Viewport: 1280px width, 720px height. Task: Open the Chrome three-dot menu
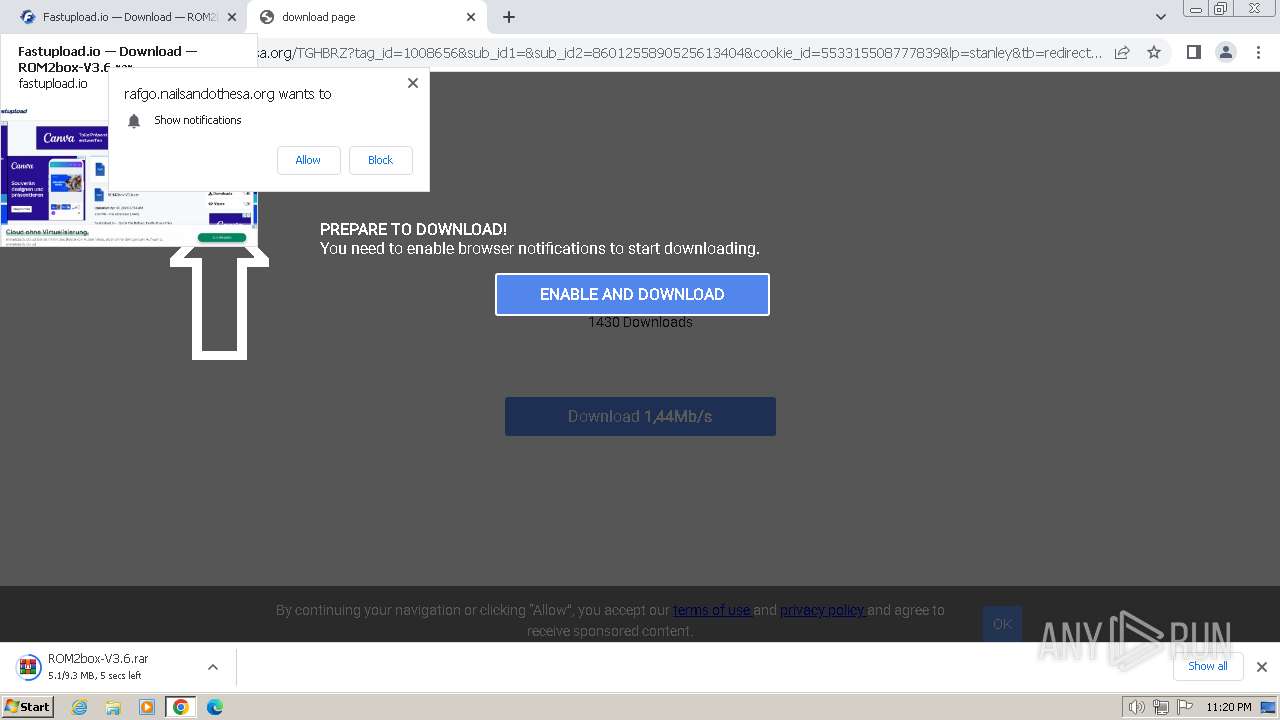[x=1260, y=53]
